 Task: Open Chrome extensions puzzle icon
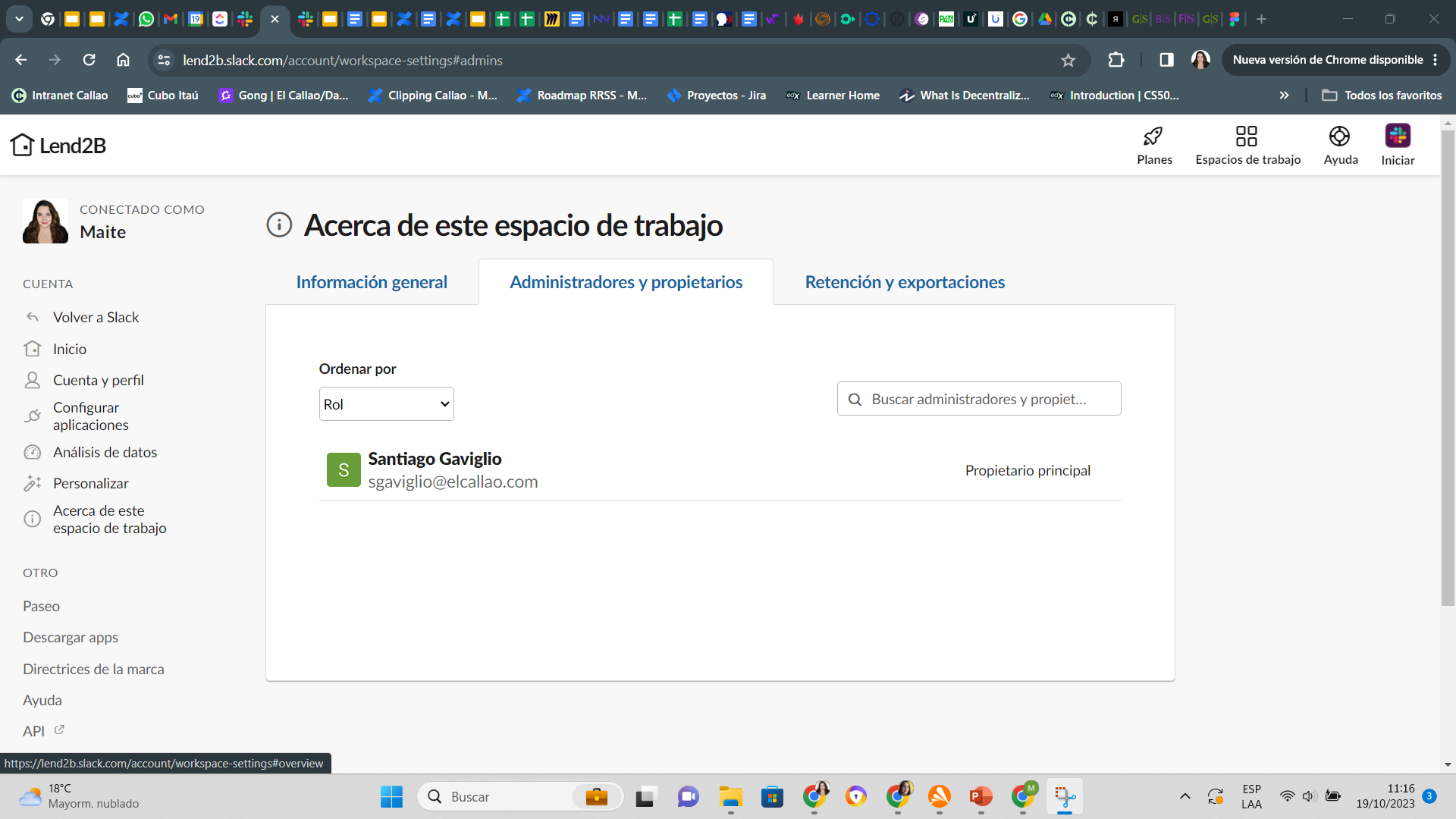tap(1116, 60)
